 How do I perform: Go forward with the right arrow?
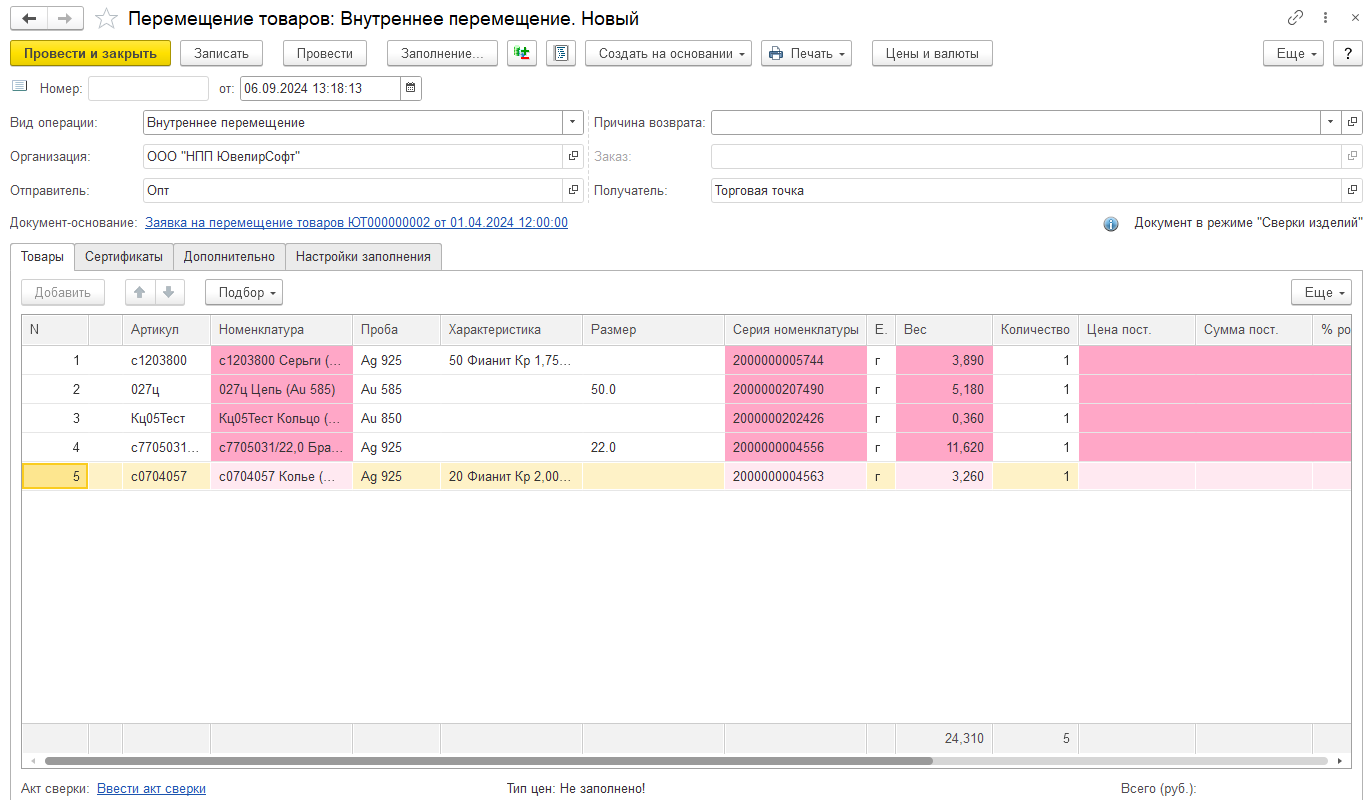click(65, 19)
